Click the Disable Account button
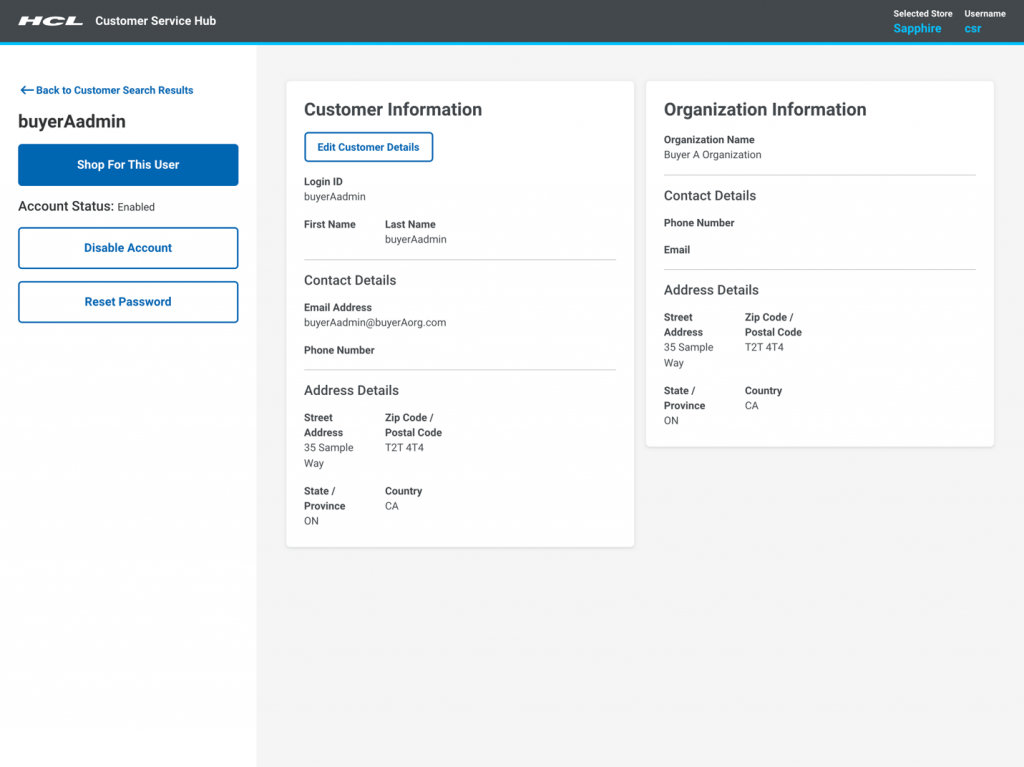This screenshot has width=1024, height=767. [x=127, y=247]
